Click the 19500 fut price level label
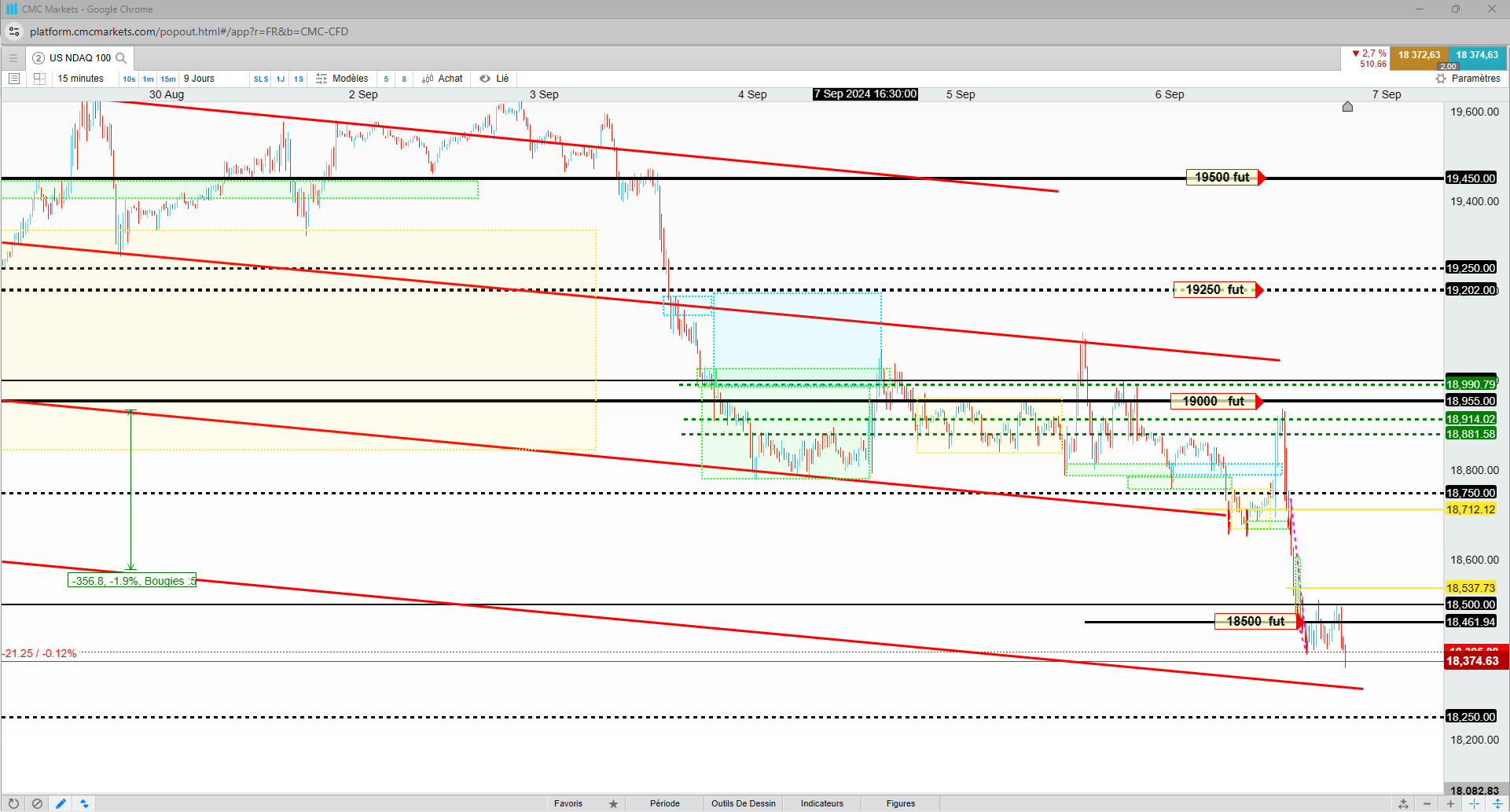 1222,178
